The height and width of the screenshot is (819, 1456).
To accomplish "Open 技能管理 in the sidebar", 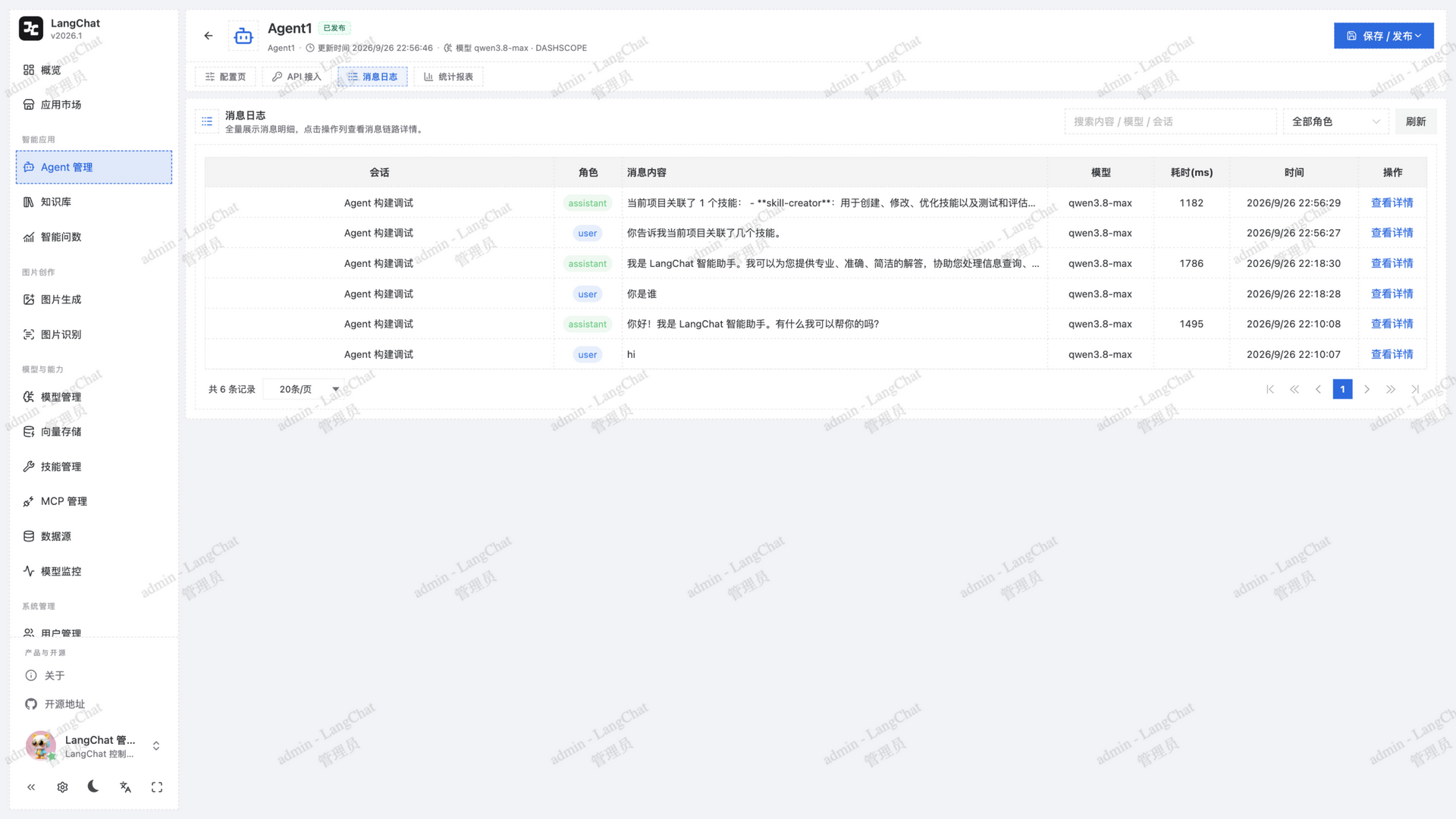I will tap(94, 466).
